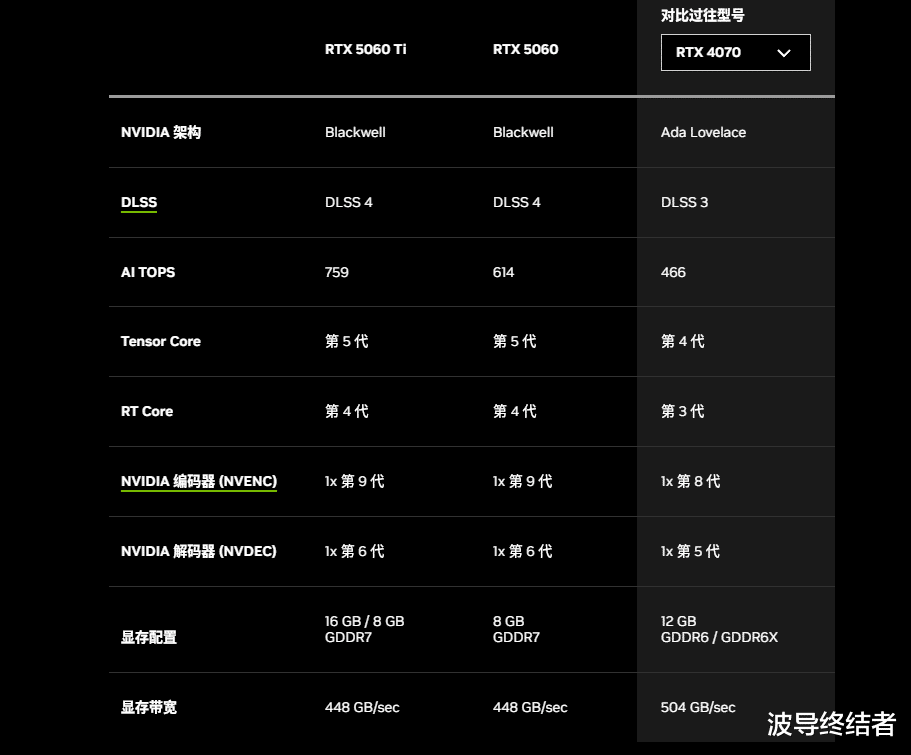
Task: Click the Tensor Core row label
Action: point(160,341)
